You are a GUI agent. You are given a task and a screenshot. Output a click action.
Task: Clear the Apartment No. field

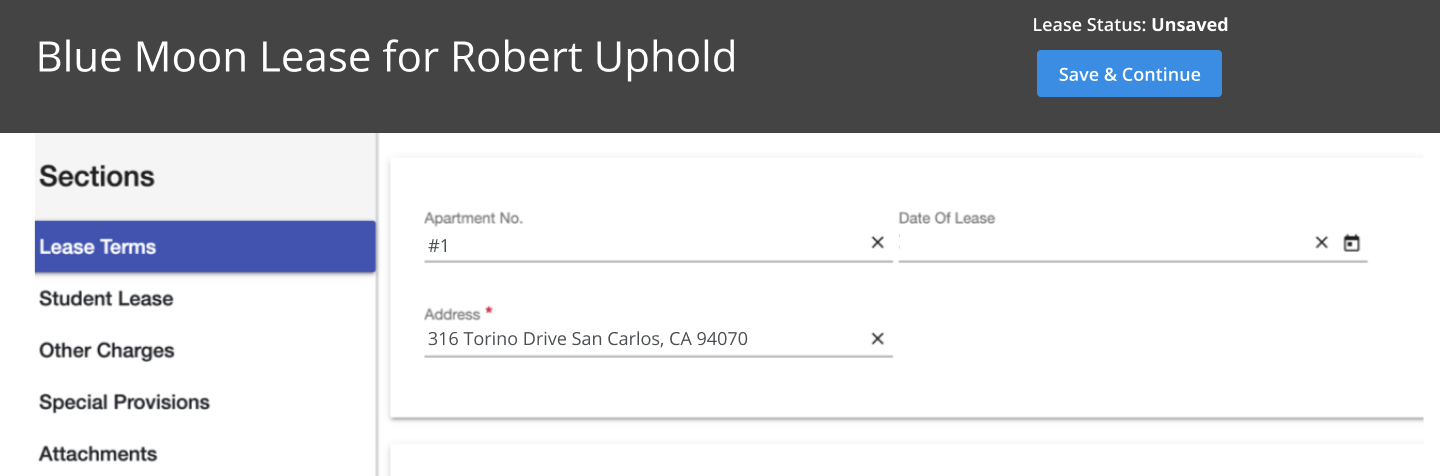click(877, 243)
